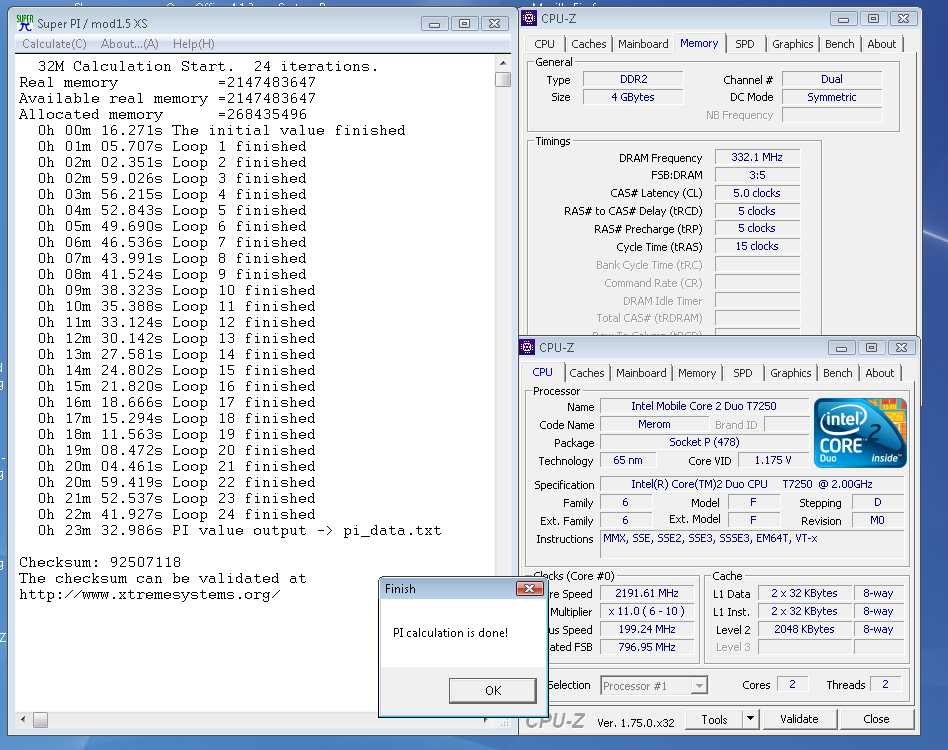Maximize the upper CPU-Z Memory window
This screenshot has height=750, width=948.
point(874,19)
